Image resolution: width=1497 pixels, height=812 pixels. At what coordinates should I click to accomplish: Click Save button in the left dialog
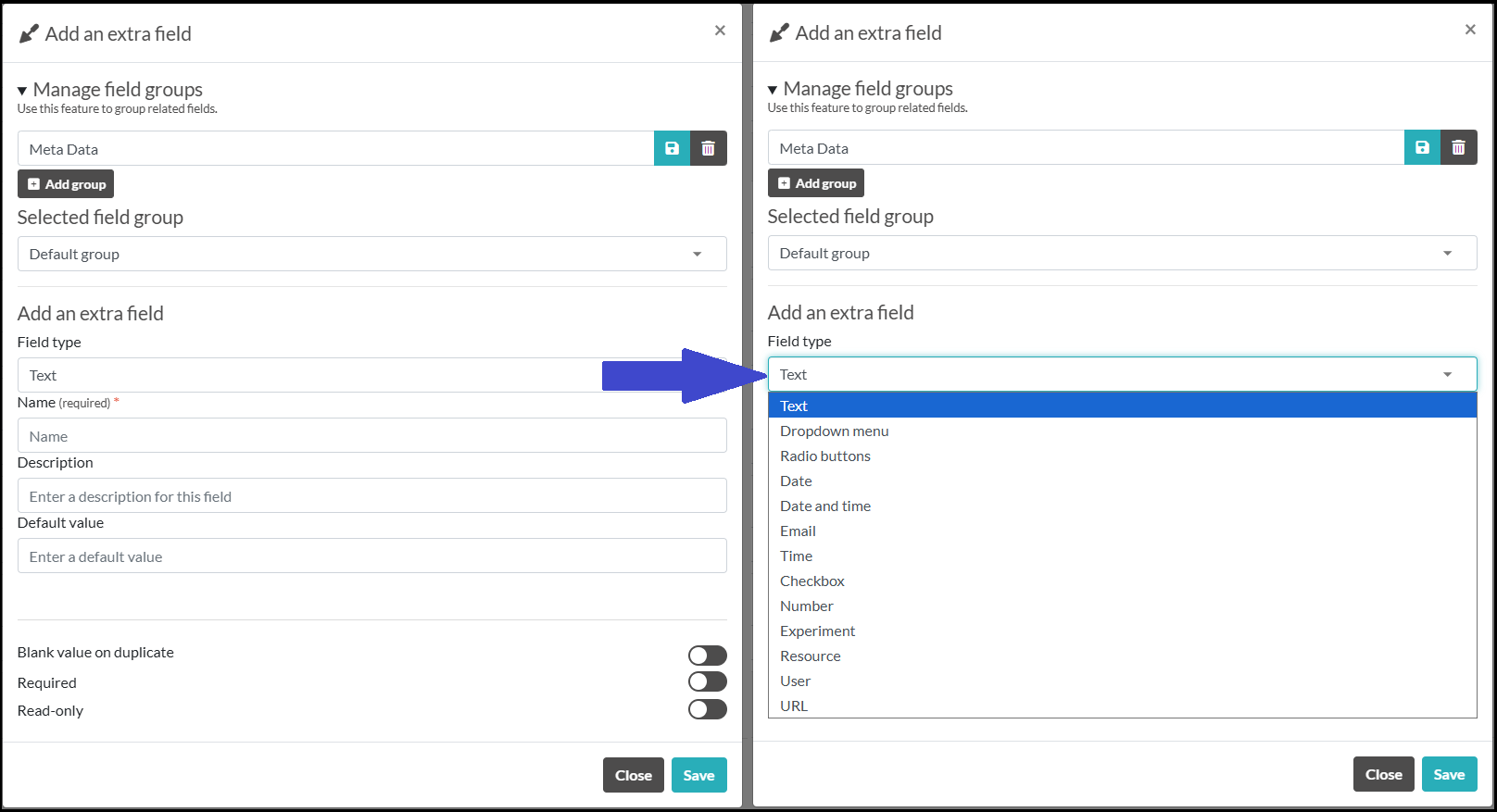coord(698,776)
